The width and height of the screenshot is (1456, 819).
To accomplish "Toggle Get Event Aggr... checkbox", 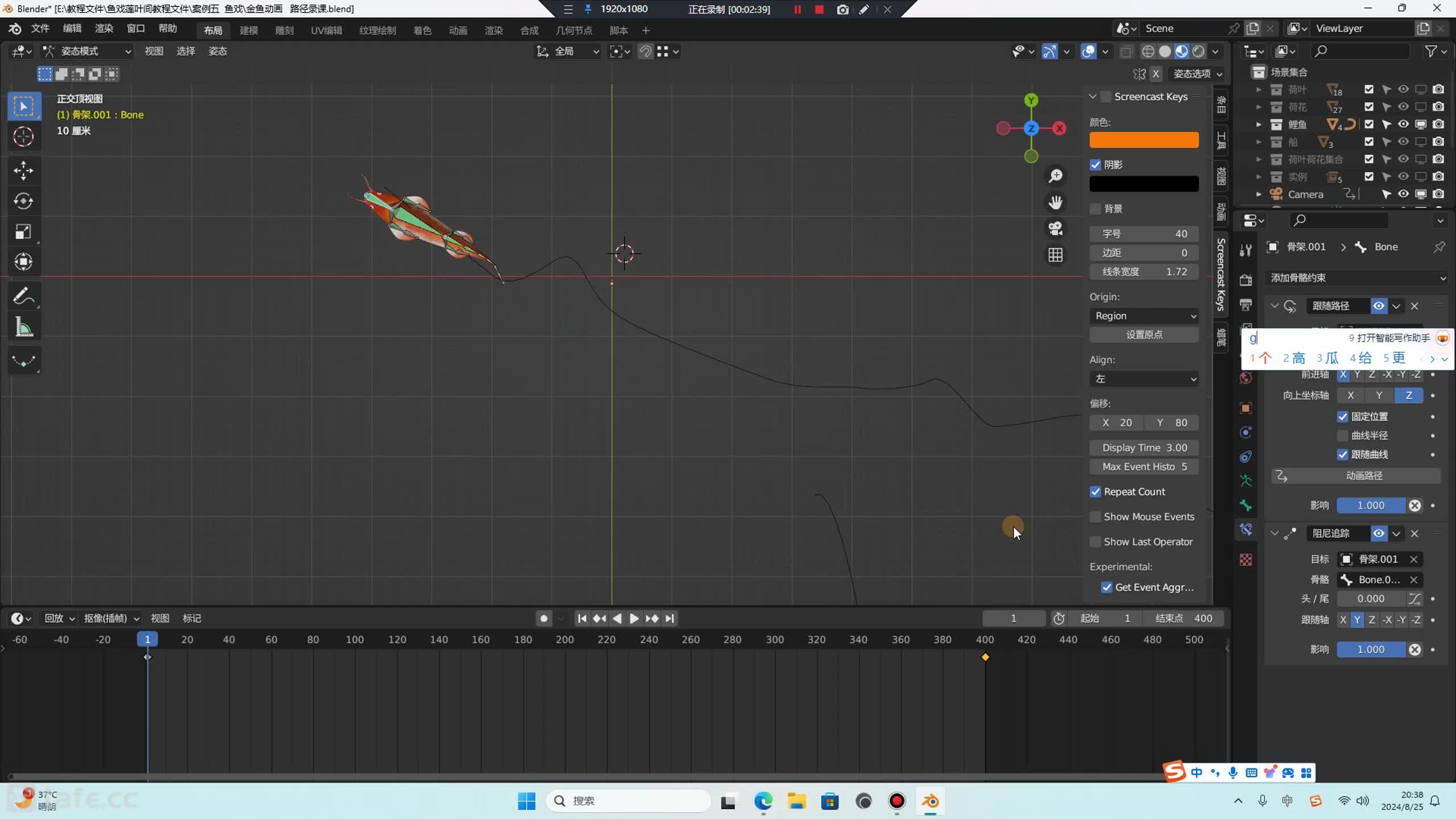I will click(1107, 588).
